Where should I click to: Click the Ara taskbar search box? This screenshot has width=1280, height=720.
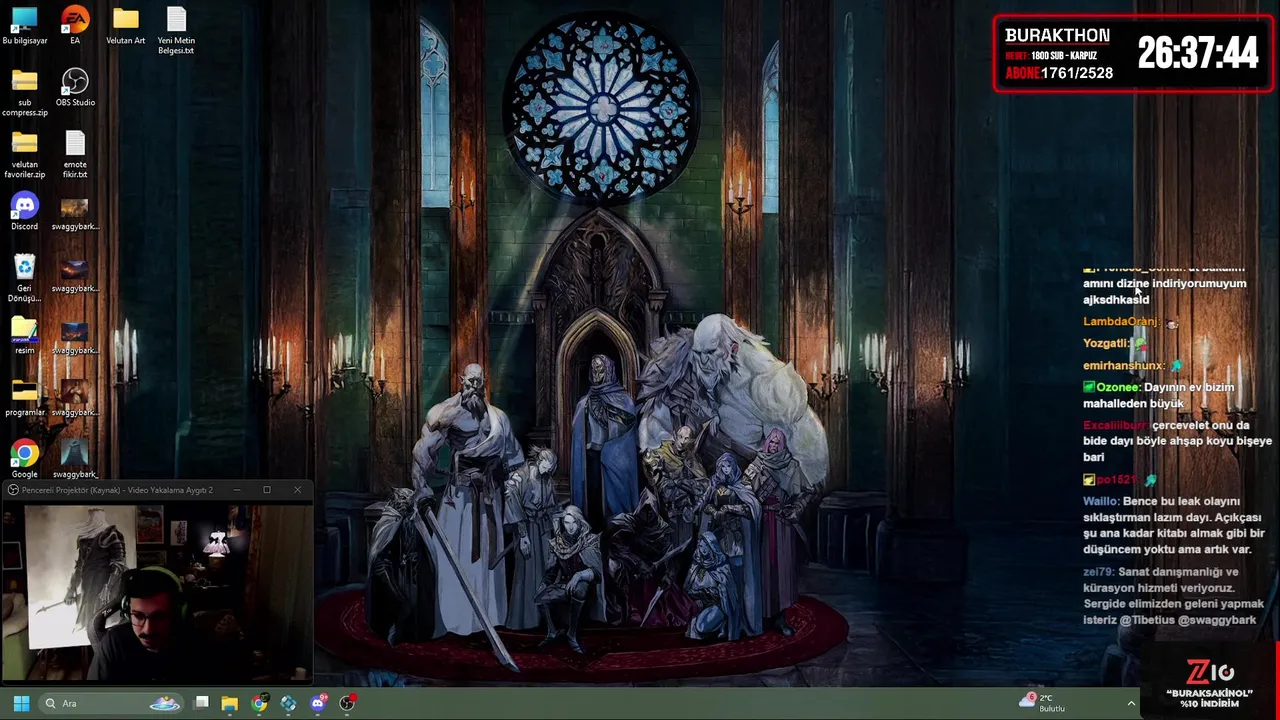111,703
